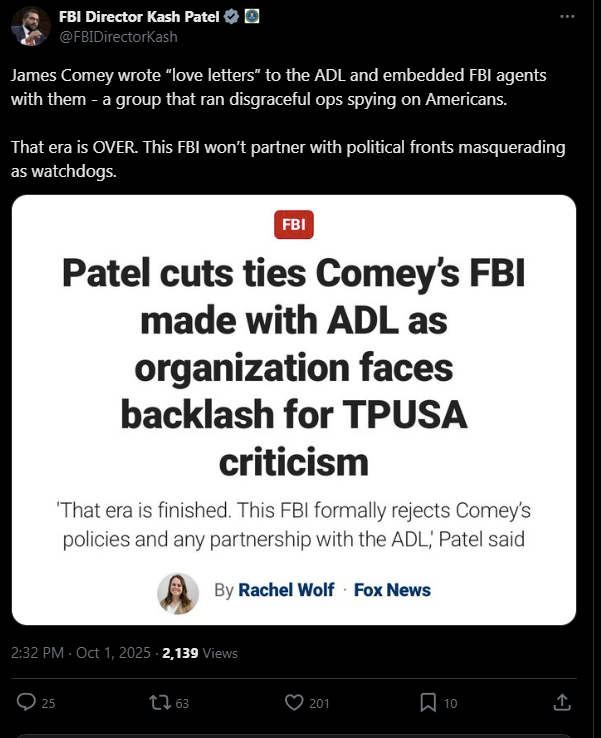Image resolution: width=601 pixels, height=738 pixels.
Task: Click the blue verified checkmark badge
Action: (231, 17)
